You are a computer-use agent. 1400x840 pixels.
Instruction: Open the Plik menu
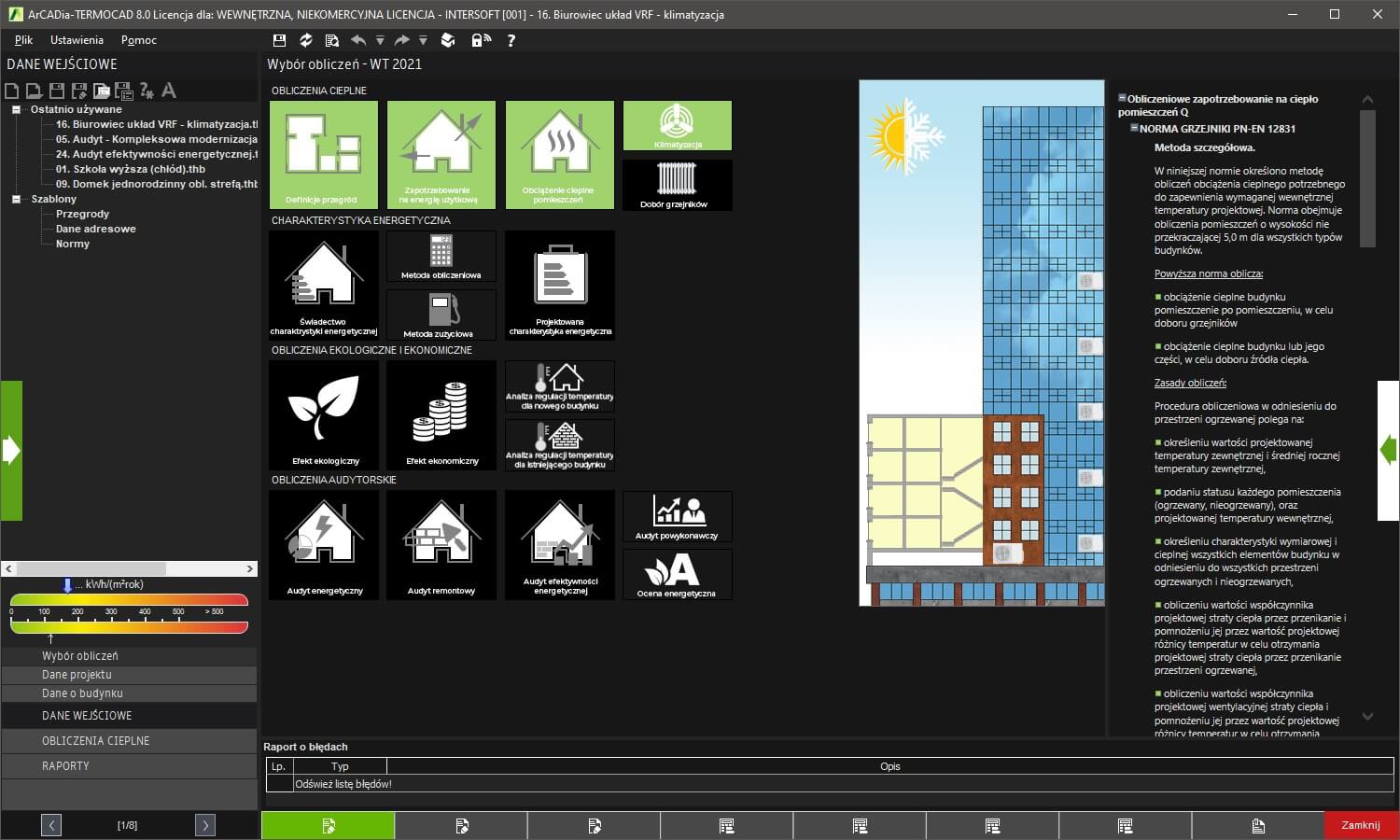[23, 40]
